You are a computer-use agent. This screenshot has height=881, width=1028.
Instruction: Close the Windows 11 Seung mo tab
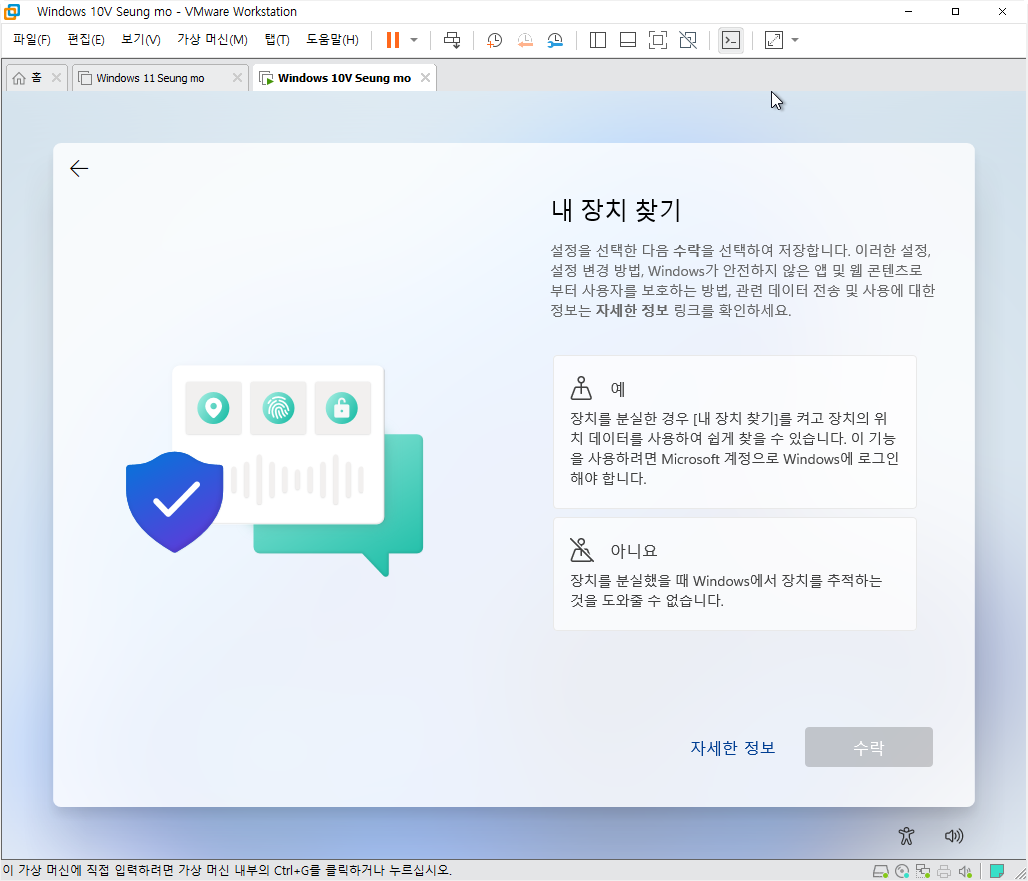click(x=237, y=78)
